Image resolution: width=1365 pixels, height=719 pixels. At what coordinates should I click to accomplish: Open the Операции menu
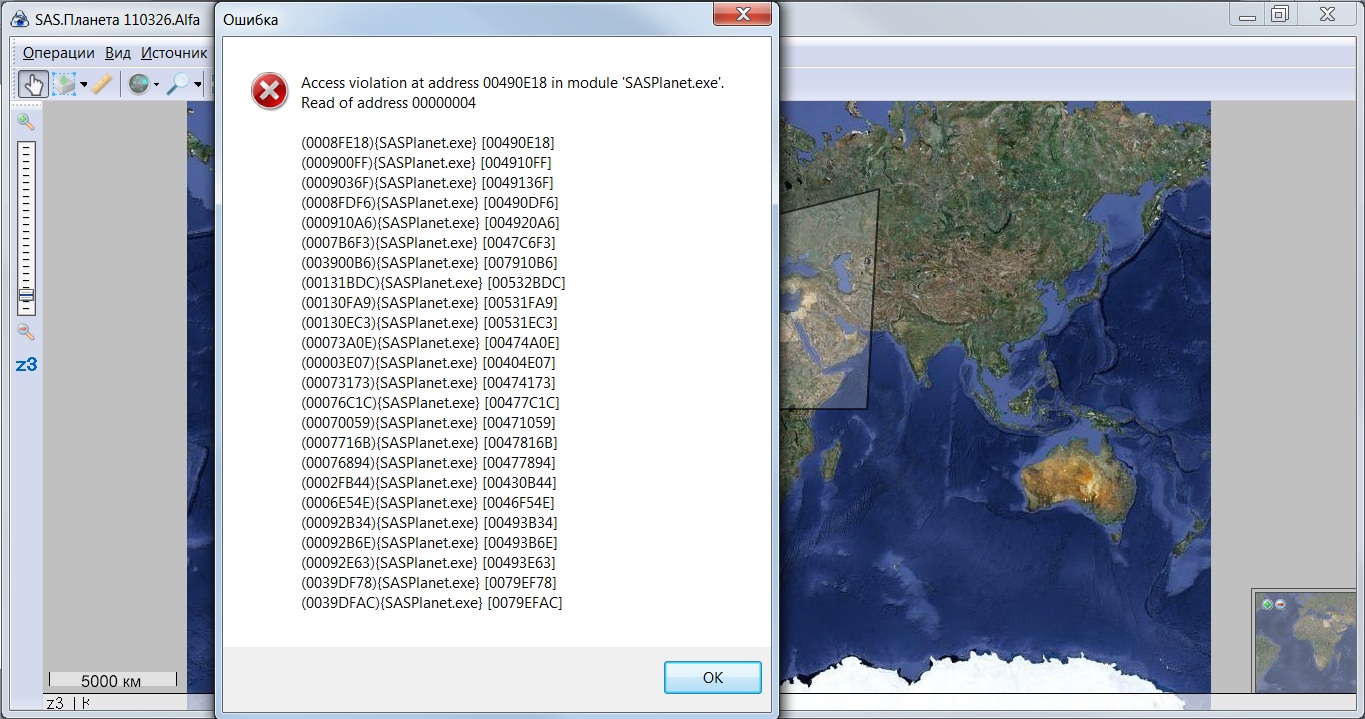tap(58, 53)
